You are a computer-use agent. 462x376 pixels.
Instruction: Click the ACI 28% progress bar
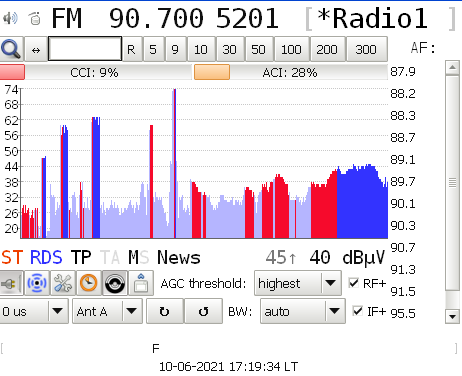[x=291, y=72]
